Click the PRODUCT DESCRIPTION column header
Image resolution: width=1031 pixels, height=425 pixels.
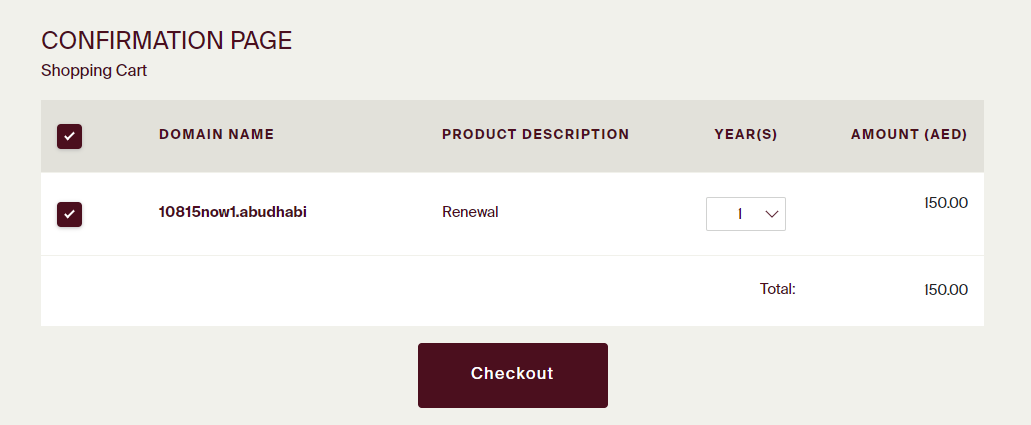point(535,134)
